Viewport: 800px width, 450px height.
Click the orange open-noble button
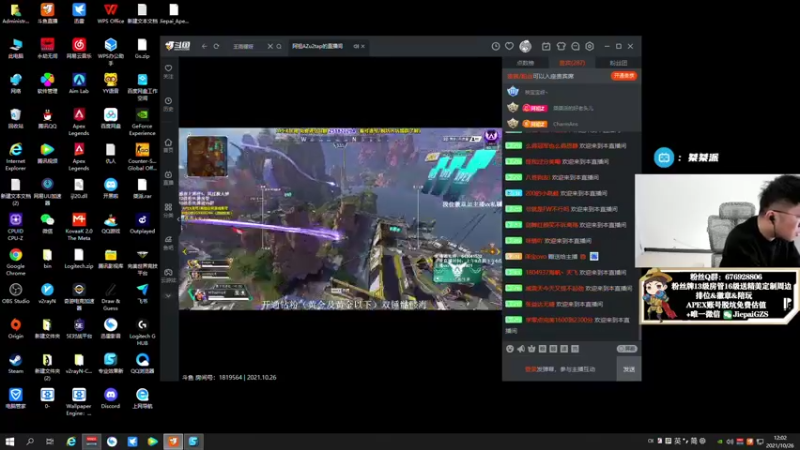623,76
